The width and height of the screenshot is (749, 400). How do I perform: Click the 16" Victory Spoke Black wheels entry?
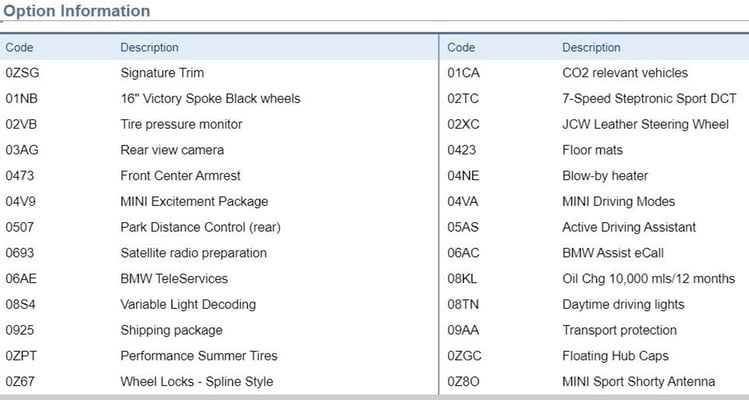pyautogui.click(x=210, y=99)
